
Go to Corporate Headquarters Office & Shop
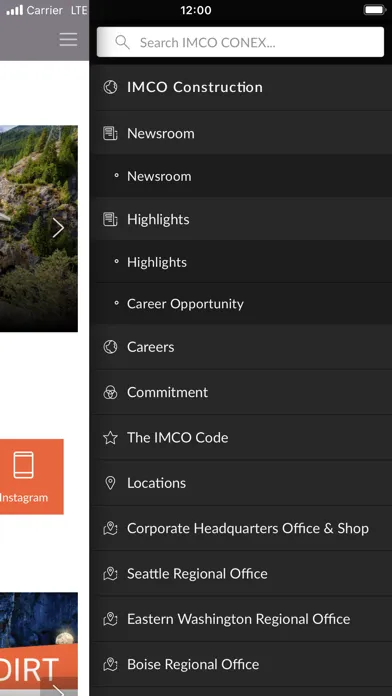(241, 528)
